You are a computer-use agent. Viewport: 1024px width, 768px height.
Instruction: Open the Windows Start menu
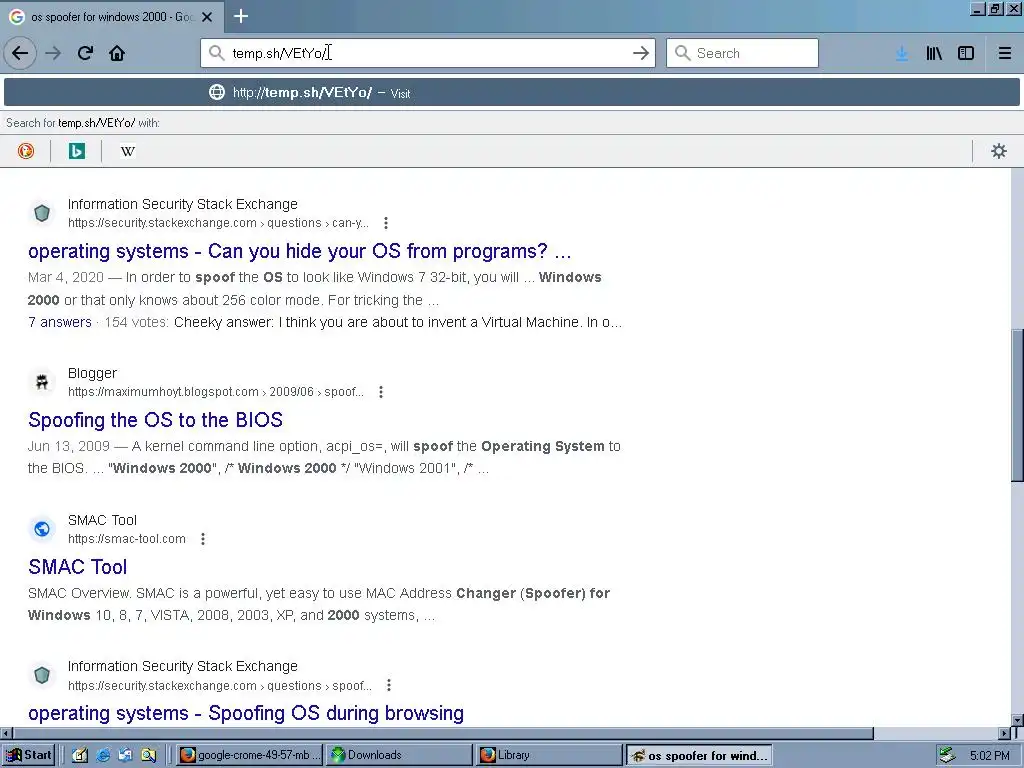[x=27, y=755]
